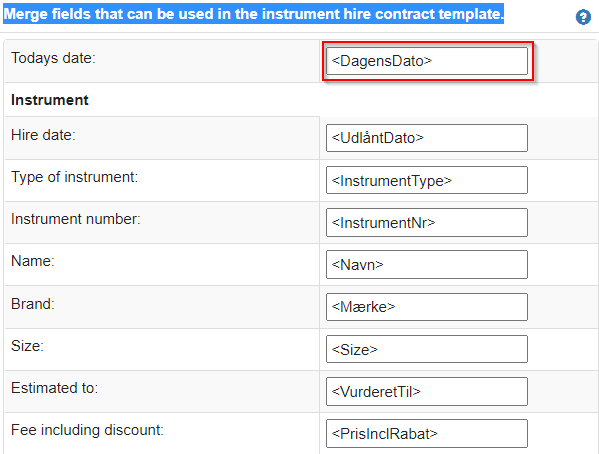The height and width of the screenshot is (454, 599).
Task: Select the InstrumentNr merge field box
Action: 427,222
